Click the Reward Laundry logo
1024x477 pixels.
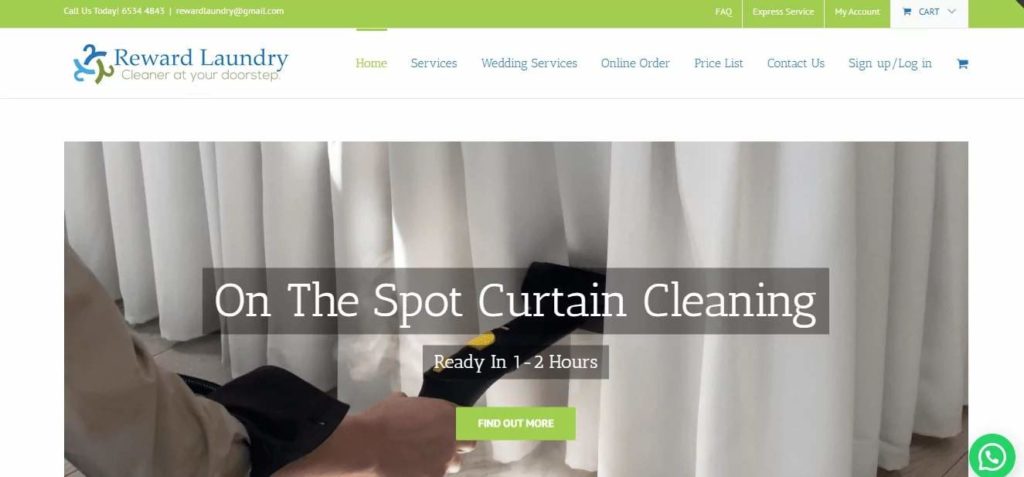click(x=181, y=63)
